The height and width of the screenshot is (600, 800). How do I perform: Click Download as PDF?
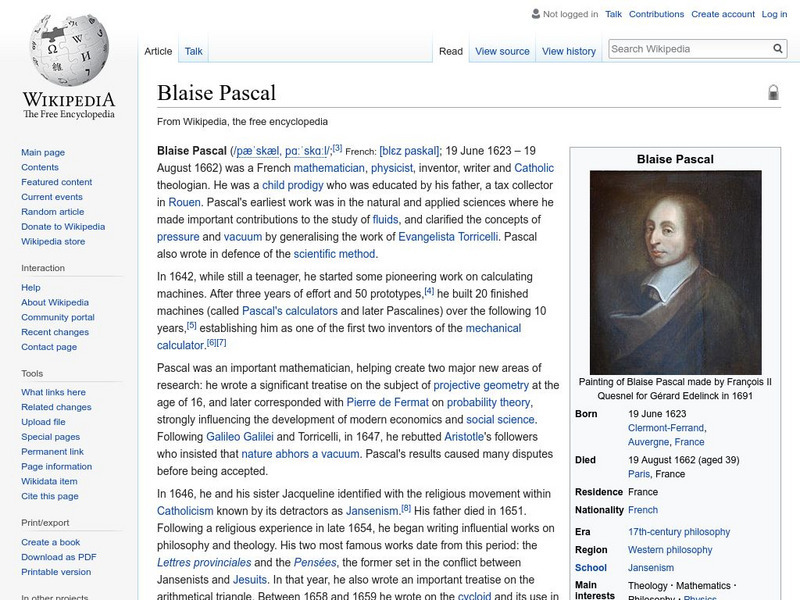pyautogui.click(x=59, y=557)
